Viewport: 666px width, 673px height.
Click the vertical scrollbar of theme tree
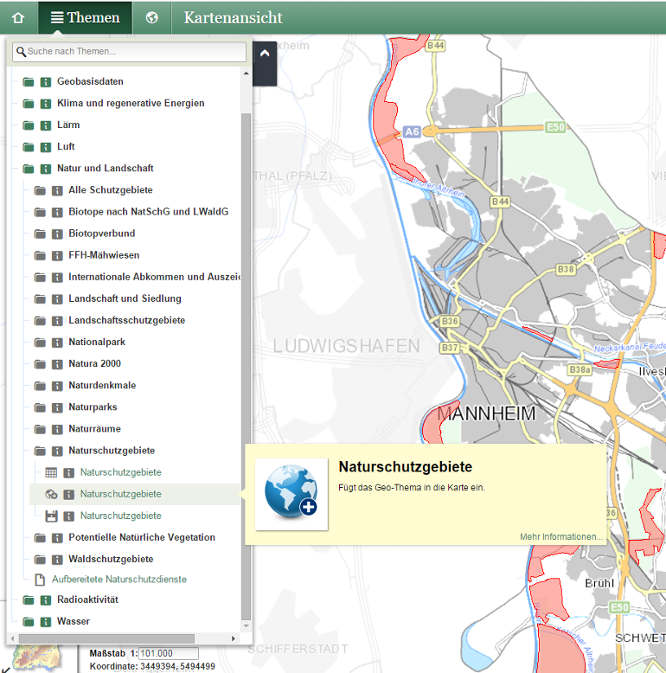tap(246, 367)
